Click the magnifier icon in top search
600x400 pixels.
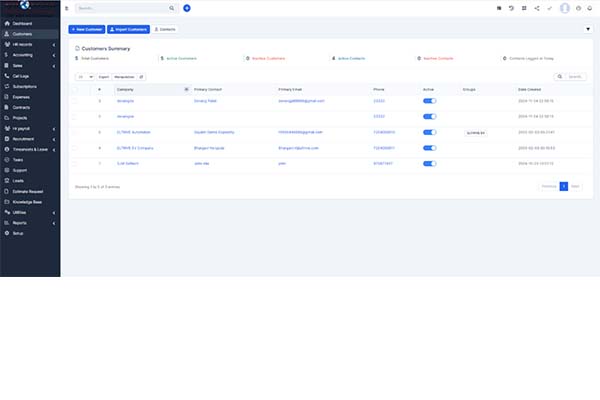point(171,8)
